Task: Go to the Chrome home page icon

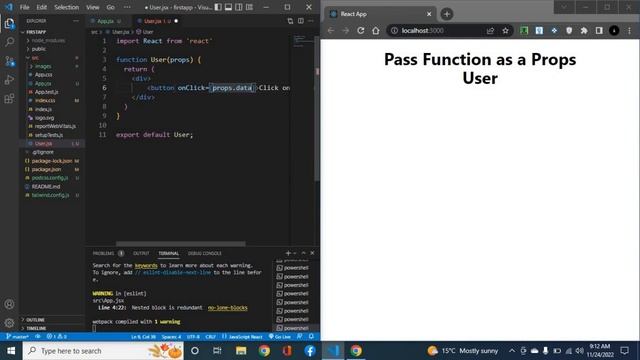Action: coord(376,31)
